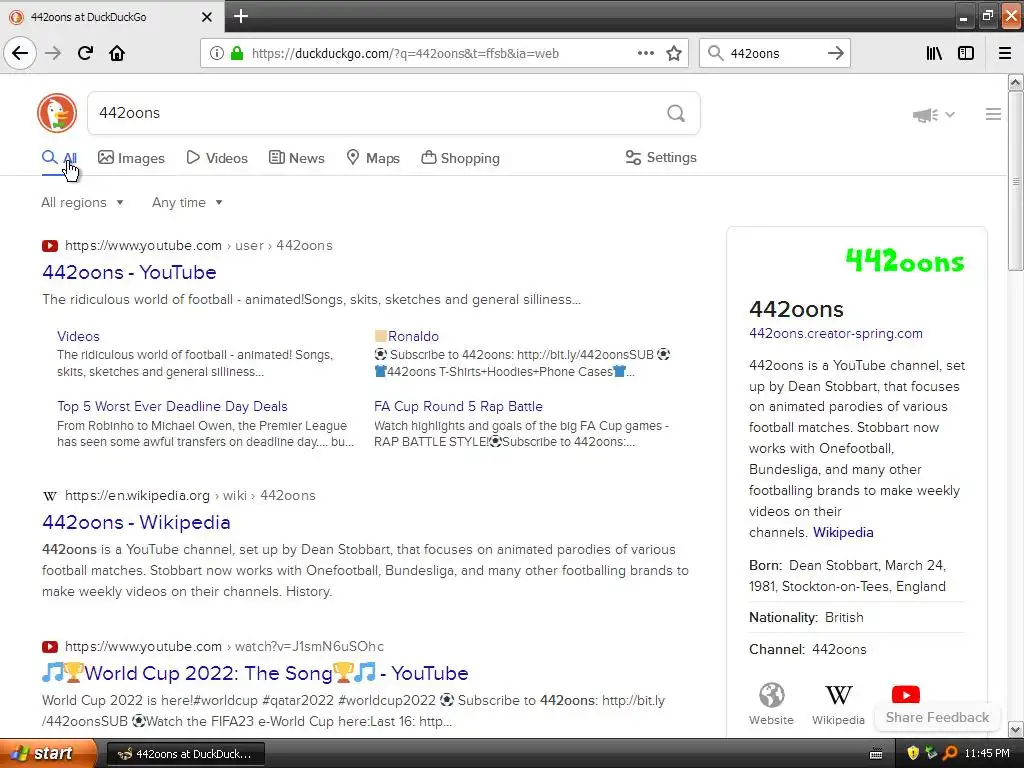This screenshot has height=768, width=1024.
Task: Click the page vertical scrollbar thumb
Action: pos(1015,180)
